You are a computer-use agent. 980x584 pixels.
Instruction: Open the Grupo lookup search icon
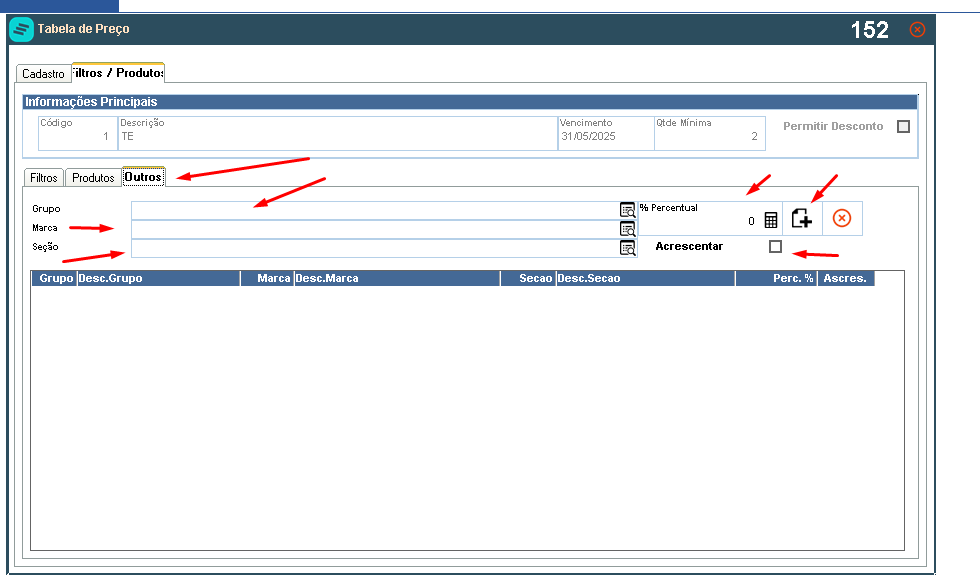(x=628, y=210)
